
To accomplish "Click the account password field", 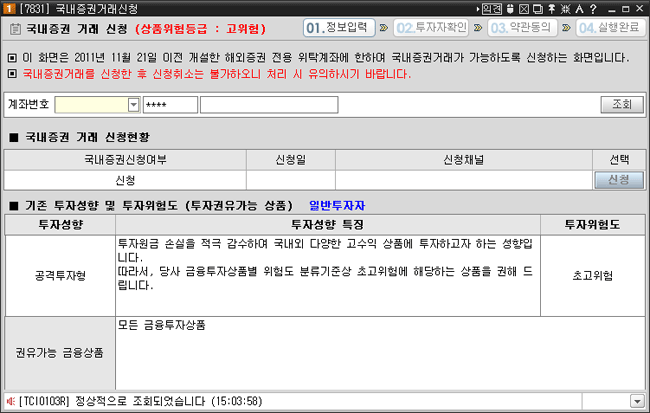I will tap(170, 104).
